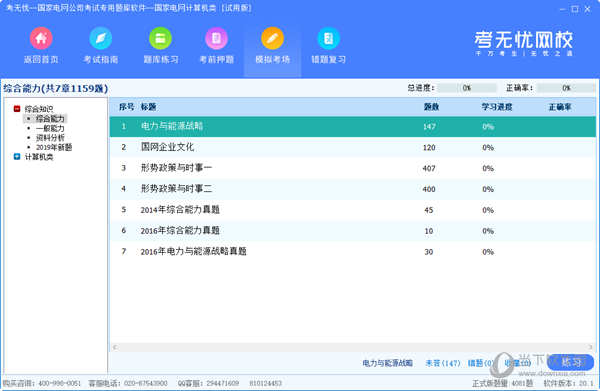
Task: Open the 考前押题 icon
Action: click(x=216, y=38)
